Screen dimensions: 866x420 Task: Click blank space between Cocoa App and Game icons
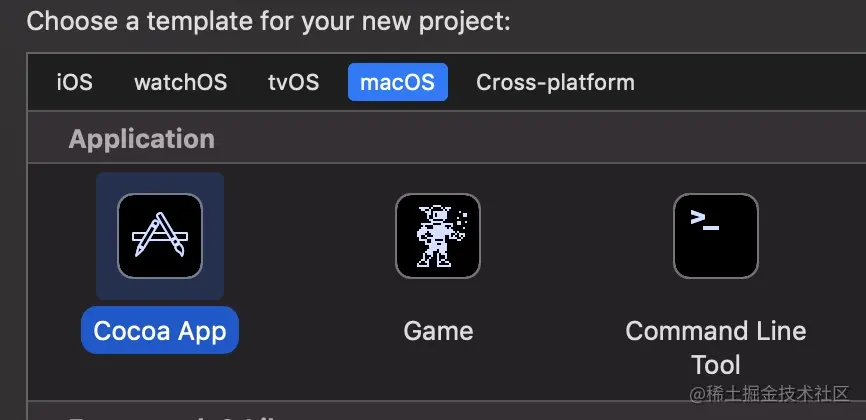(x=300, y=236)
